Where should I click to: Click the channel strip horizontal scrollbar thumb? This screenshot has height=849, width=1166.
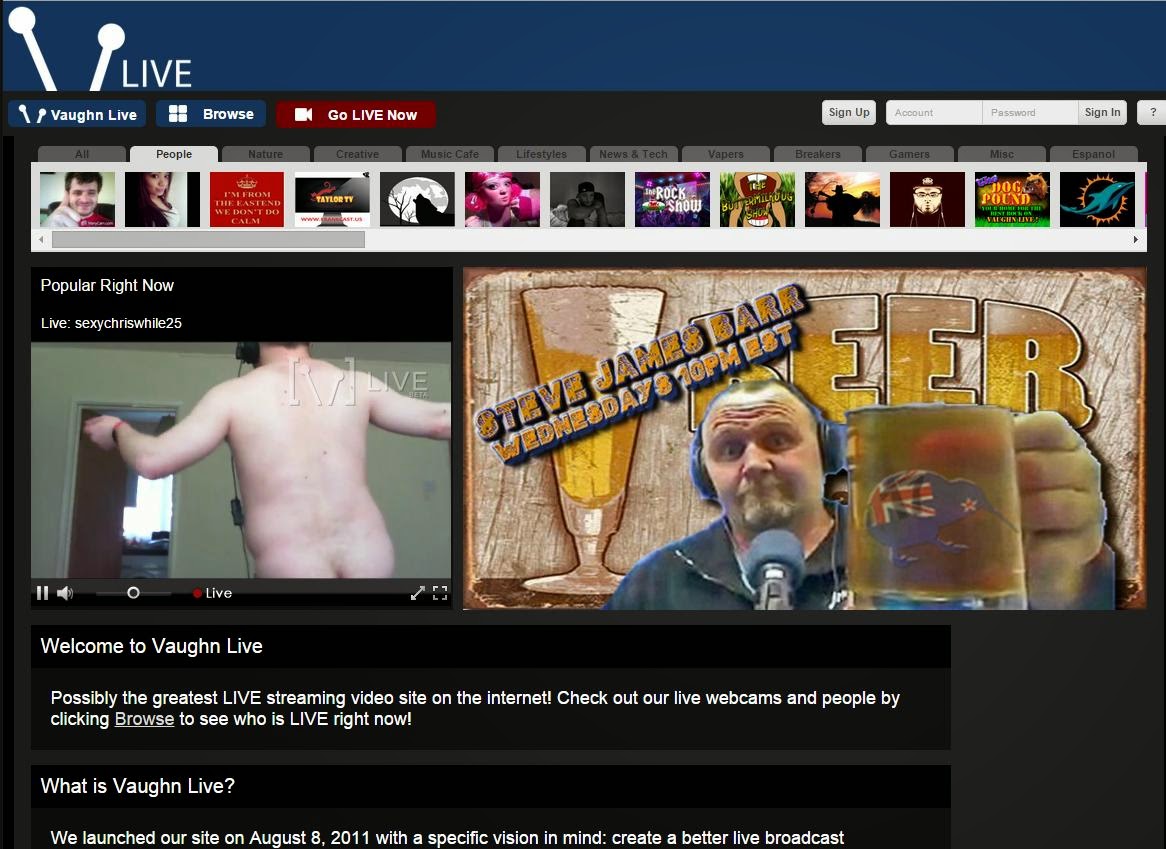click(x=208, y=239)
